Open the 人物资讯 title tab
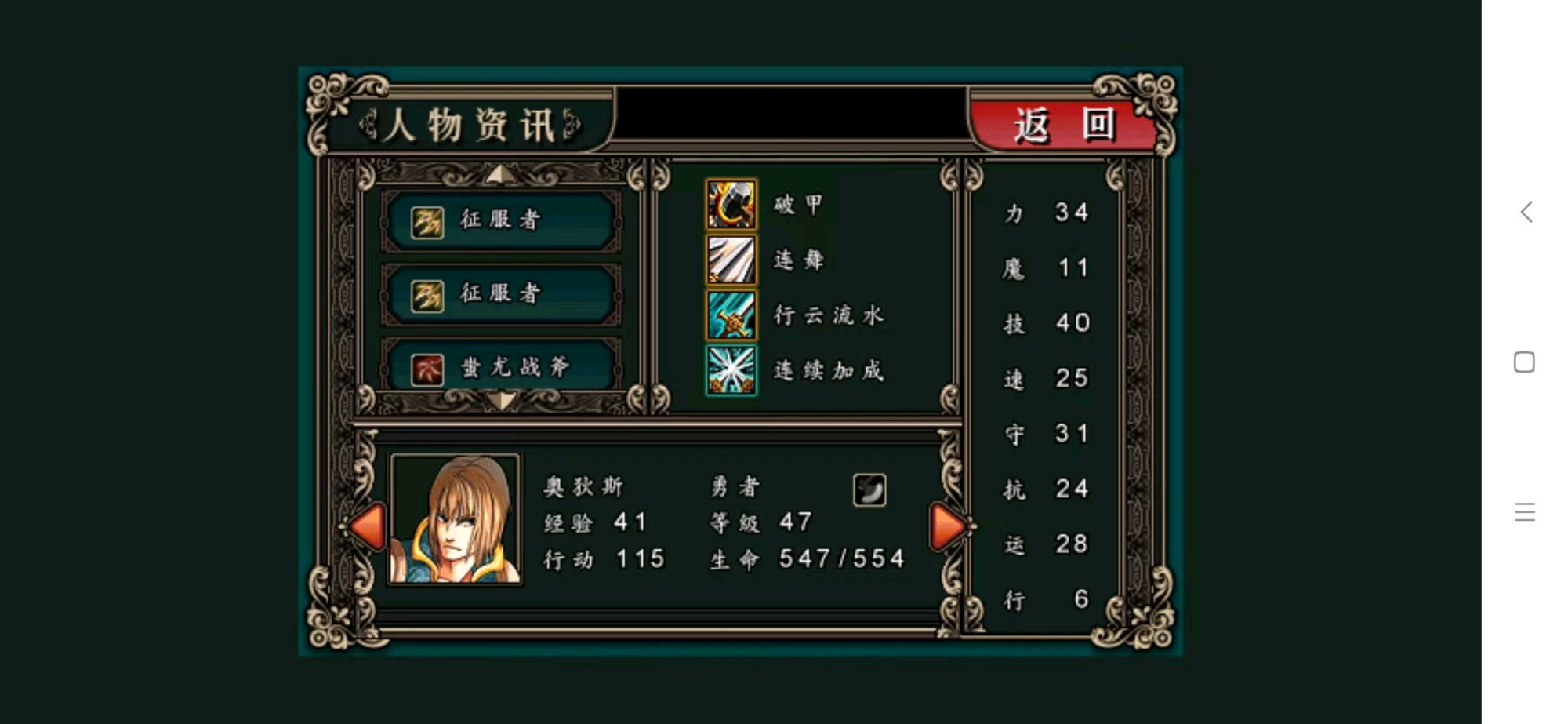The image size is (1568, 724). [x=470, y=126]
